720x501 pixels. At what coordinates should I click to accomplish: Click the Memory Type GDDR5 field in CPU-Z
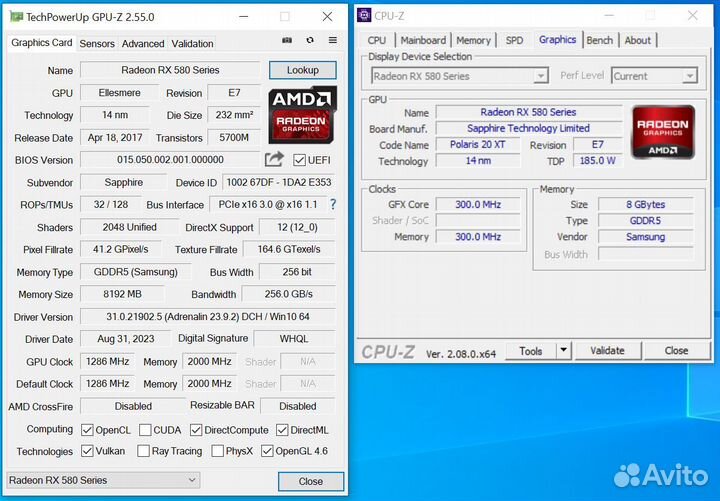(646, 220)
